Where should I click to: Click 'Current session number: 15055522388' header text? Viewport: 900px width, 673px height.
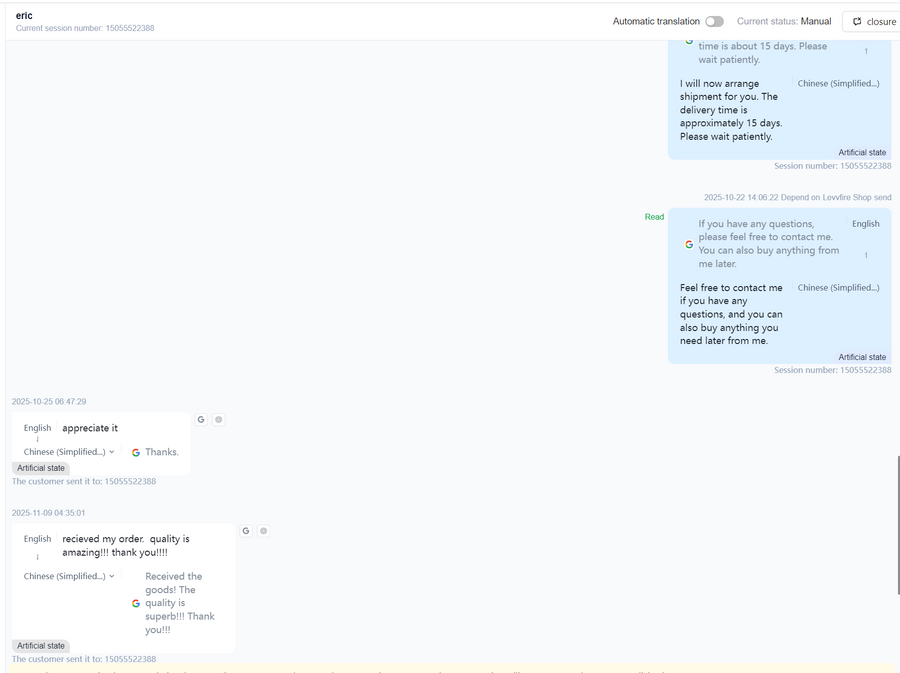(x=85, y=28)
